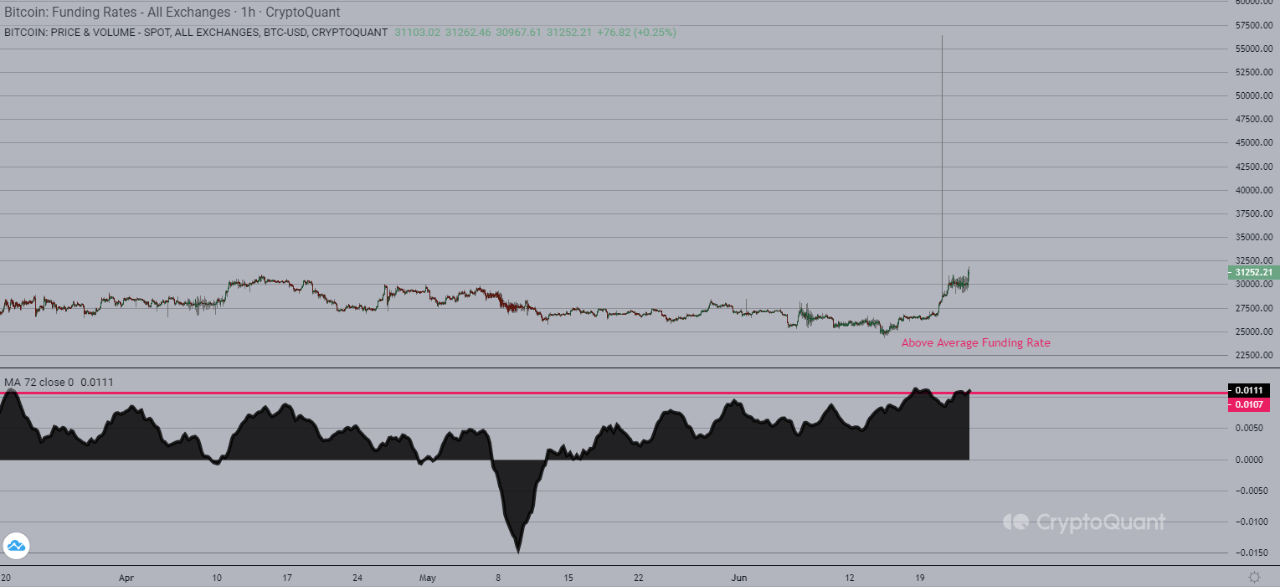Click the May label on time axis
This screenshot has width=1280, height=587.
[428, 577]
